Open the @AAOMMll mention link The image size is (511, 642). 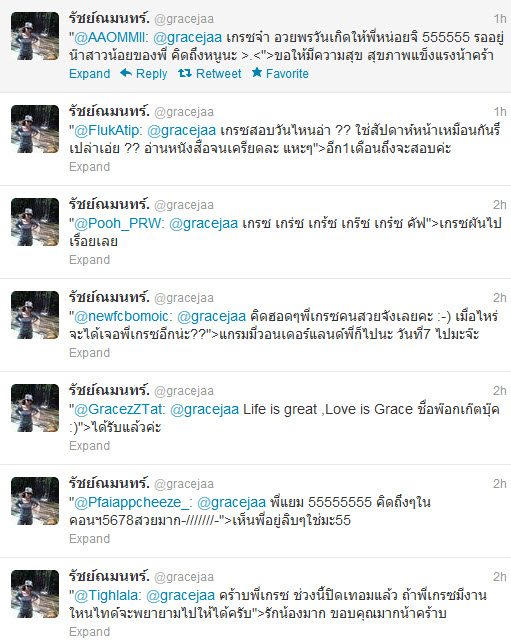pos(109,38)
